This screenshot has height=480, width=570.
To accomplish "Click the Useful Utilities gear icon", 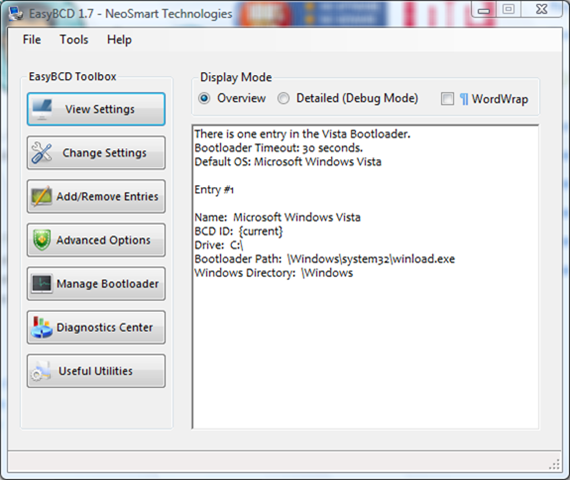I will click(41, 371).
